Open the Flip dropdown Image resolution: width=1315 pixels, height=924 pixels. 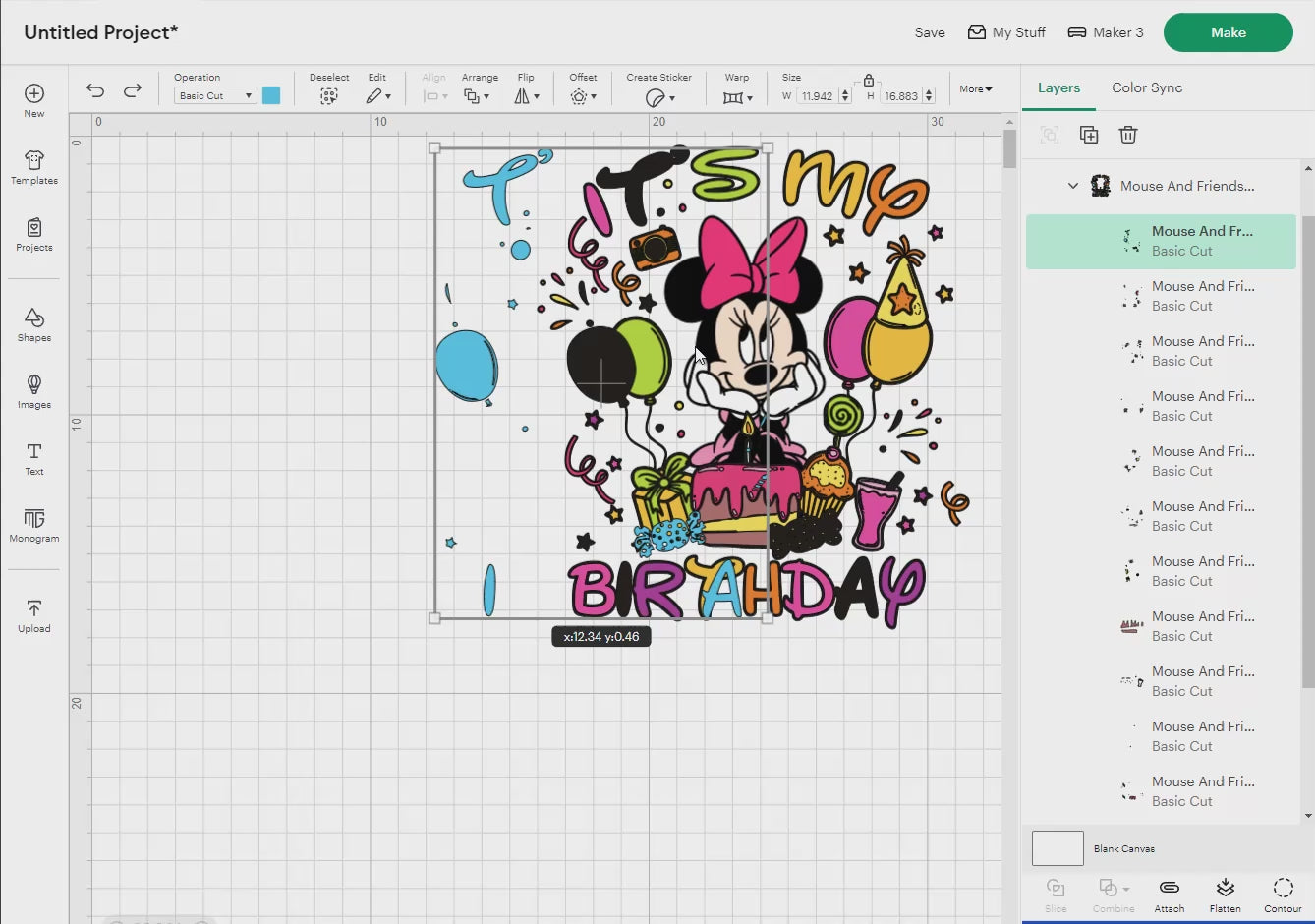click(527, 96)
